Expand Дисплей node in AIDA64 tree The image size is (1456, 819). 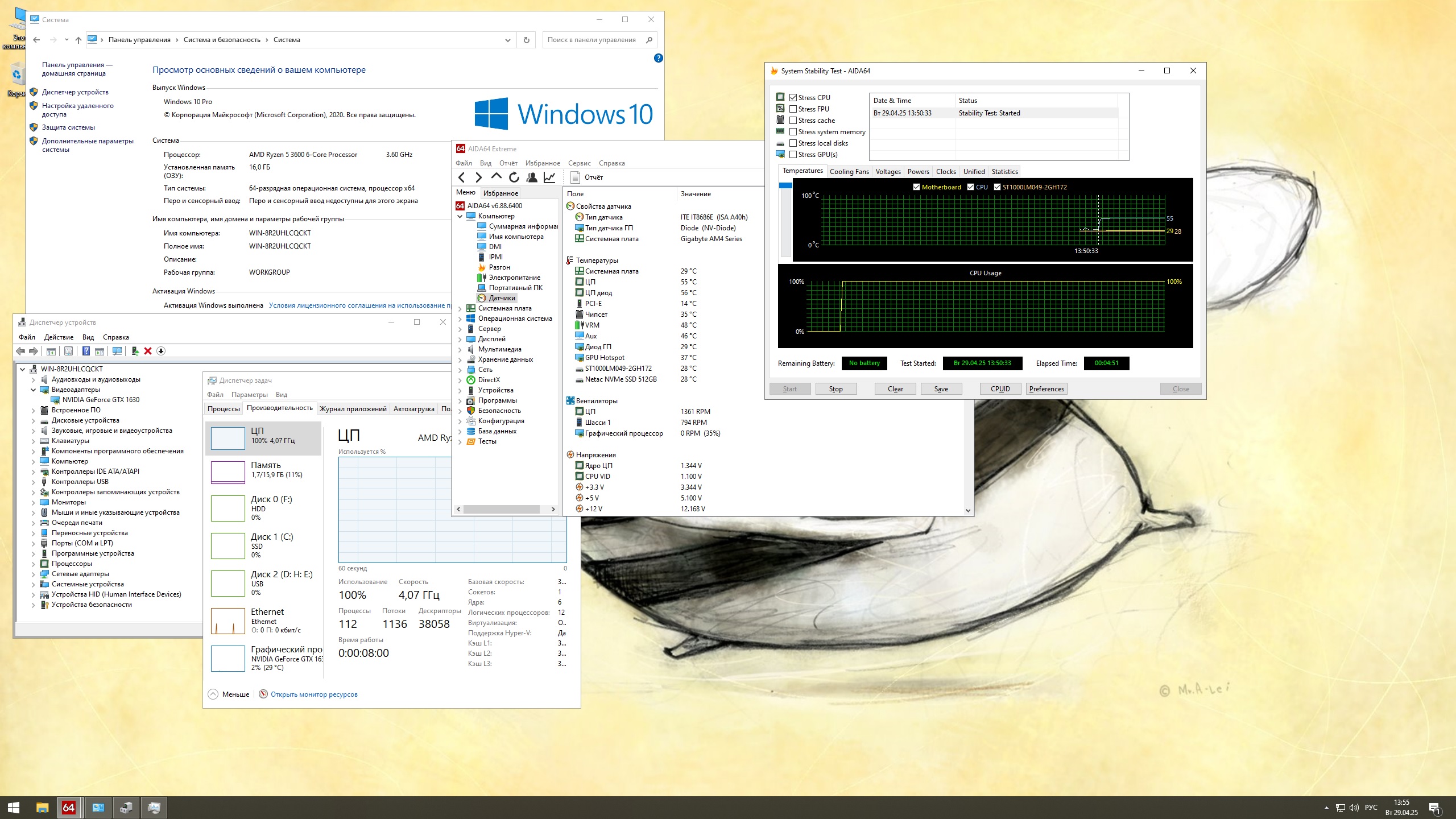(460, 339)
